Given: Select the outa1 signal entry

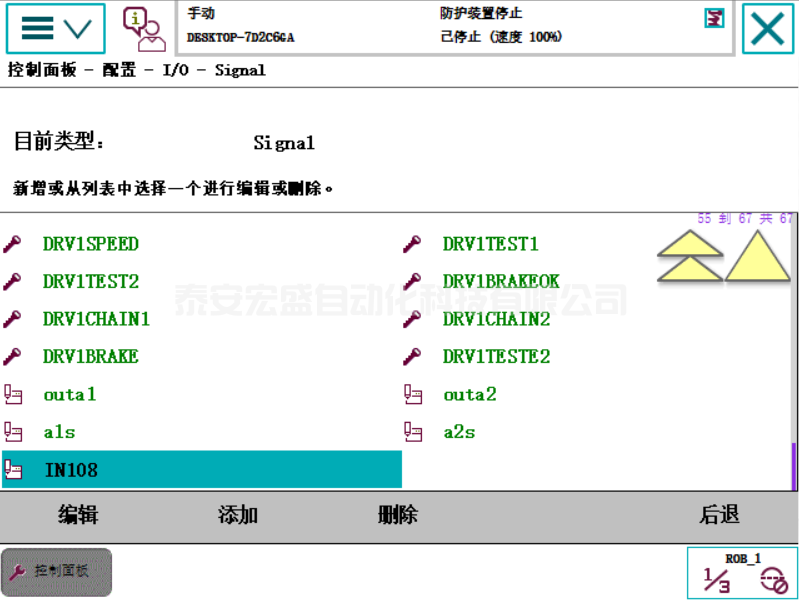Looking at the screenshot, I should click(70, 394).
